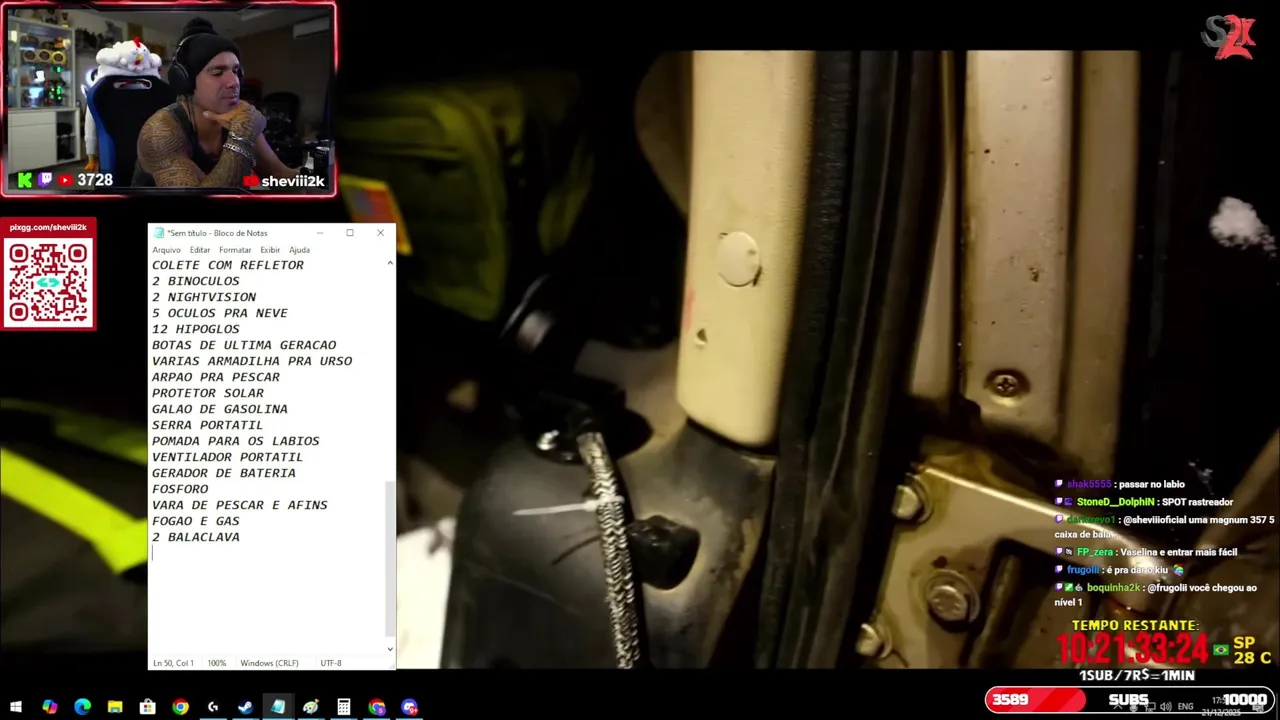Click on SERRA PORTATIL line

point(208,425)
